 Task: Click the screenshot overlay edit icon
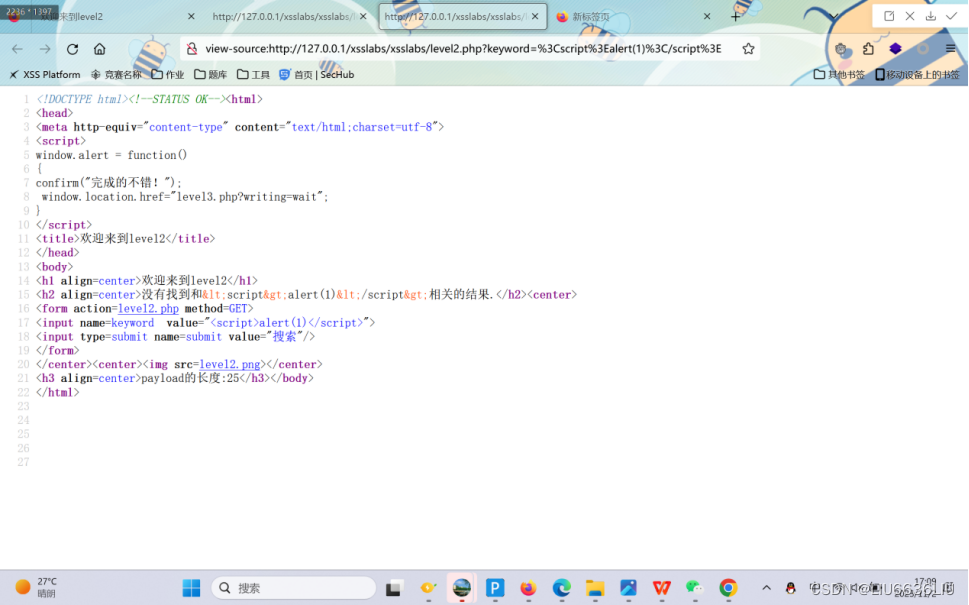[x=889, y=16]
